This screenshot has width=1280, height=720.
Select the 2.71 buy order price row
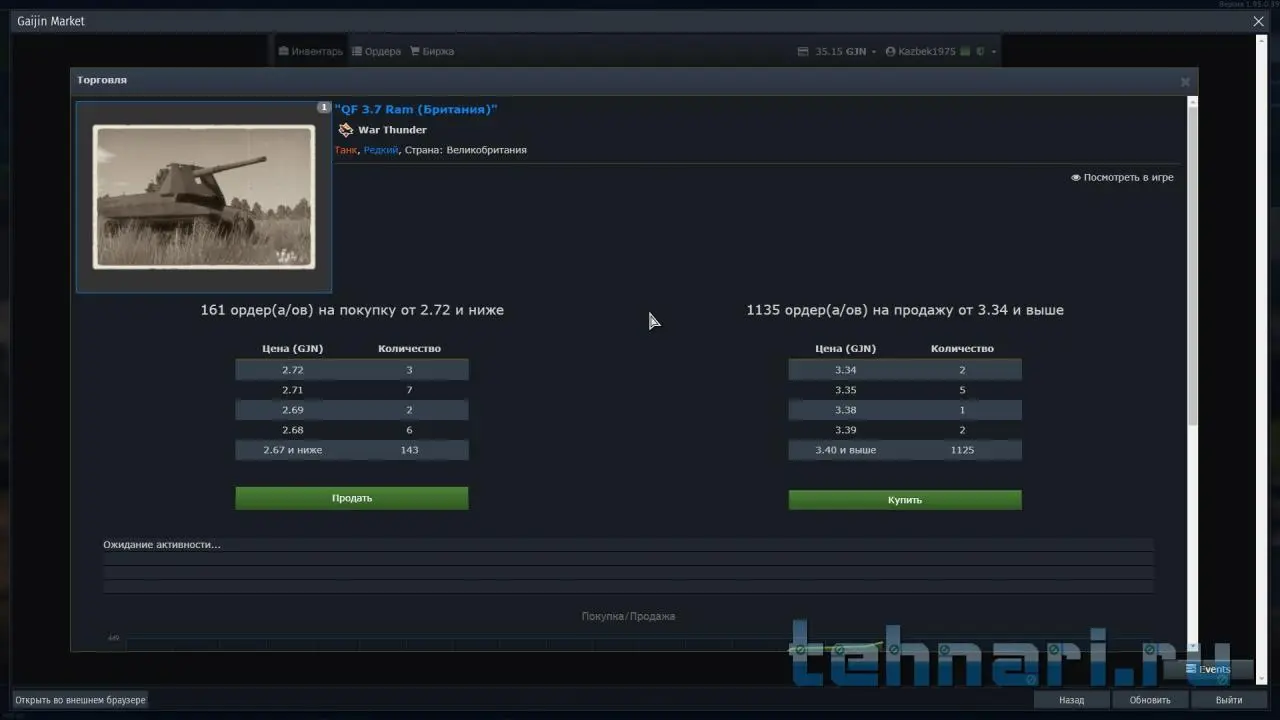352,390
